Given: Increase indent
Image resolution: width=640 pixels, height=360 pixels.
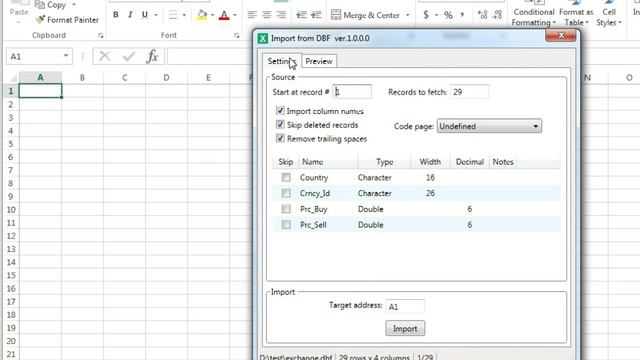Looking at the screenshot, I should (x=316, y=15).
